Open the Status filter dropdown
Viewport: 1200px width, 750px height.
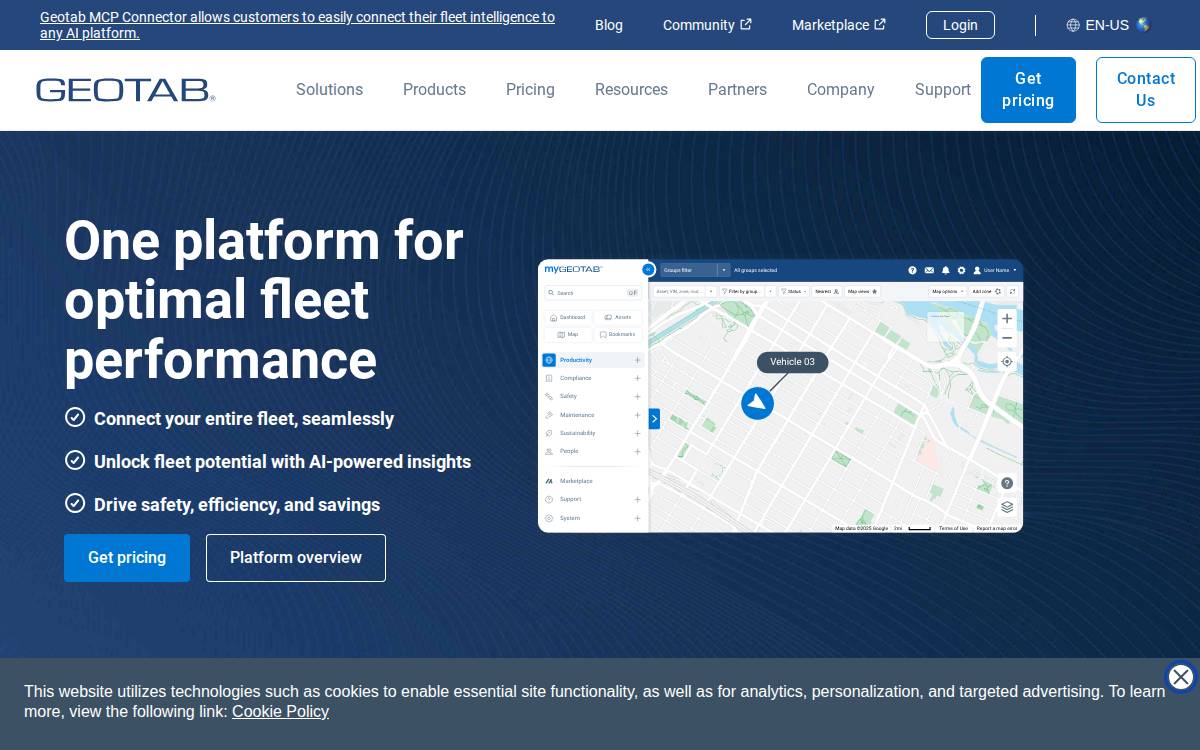pyautogui.click(x=794, y=291)
